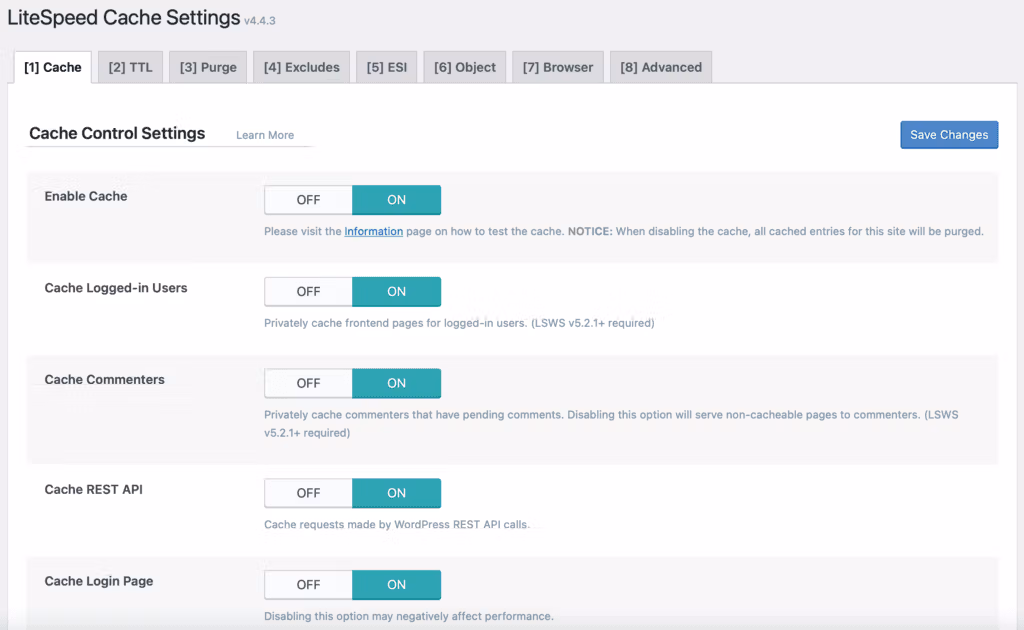Turn Cache Commenters OFF

[308, 383]
